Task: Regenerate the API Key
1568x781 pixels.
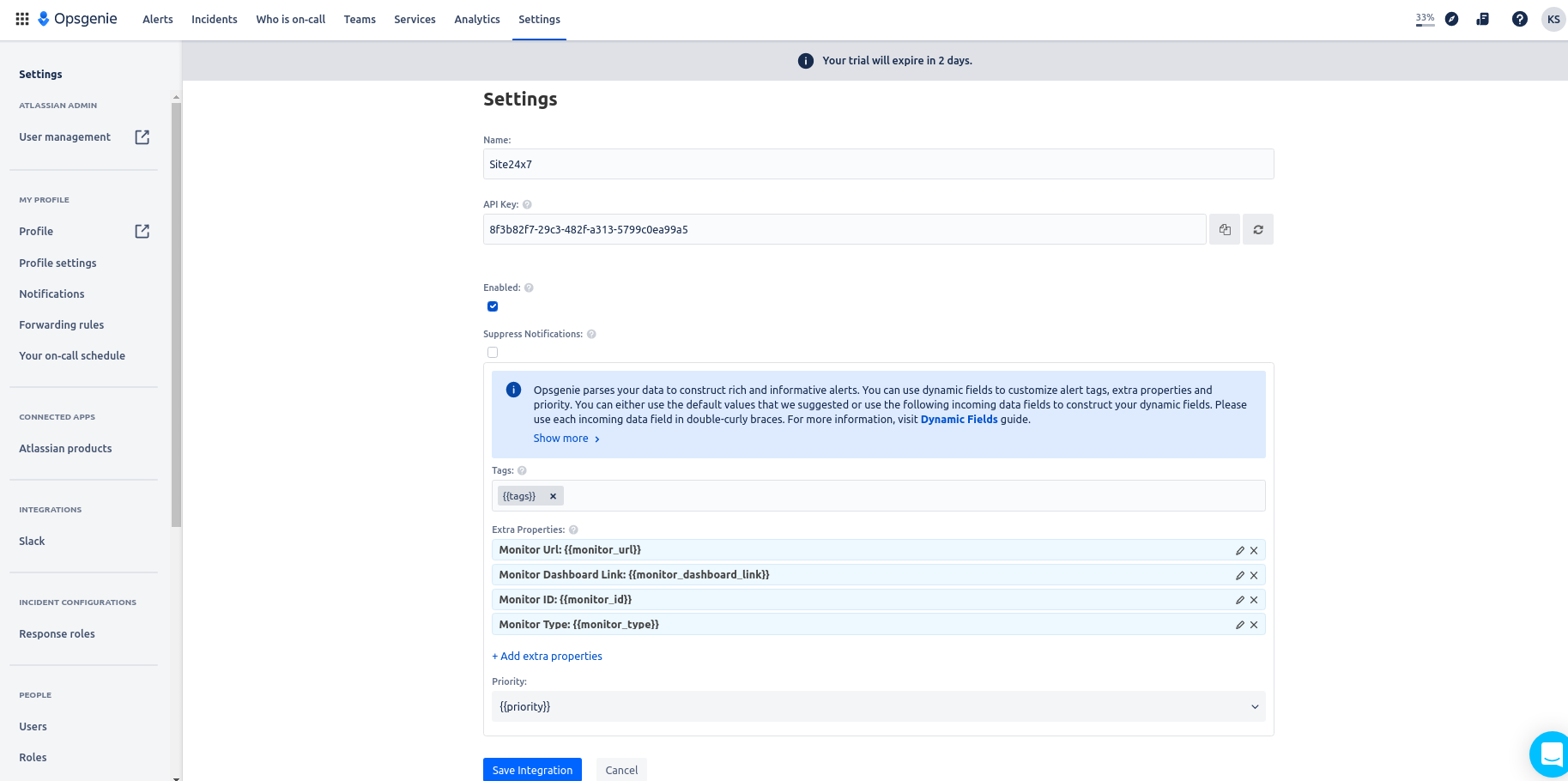Action: pos(1257,229)
